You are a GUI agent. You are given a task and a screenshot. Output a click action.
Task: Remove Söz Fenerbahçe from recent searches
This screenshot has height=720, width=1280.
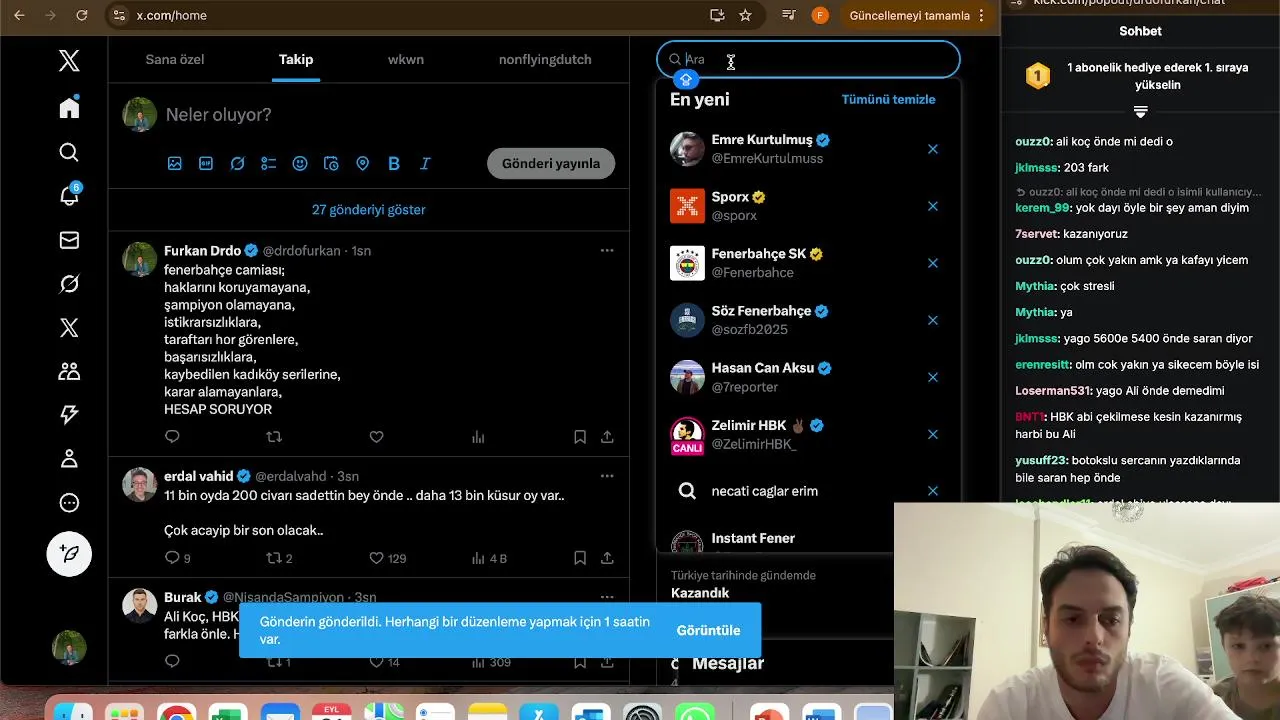(x=933, y=320)
